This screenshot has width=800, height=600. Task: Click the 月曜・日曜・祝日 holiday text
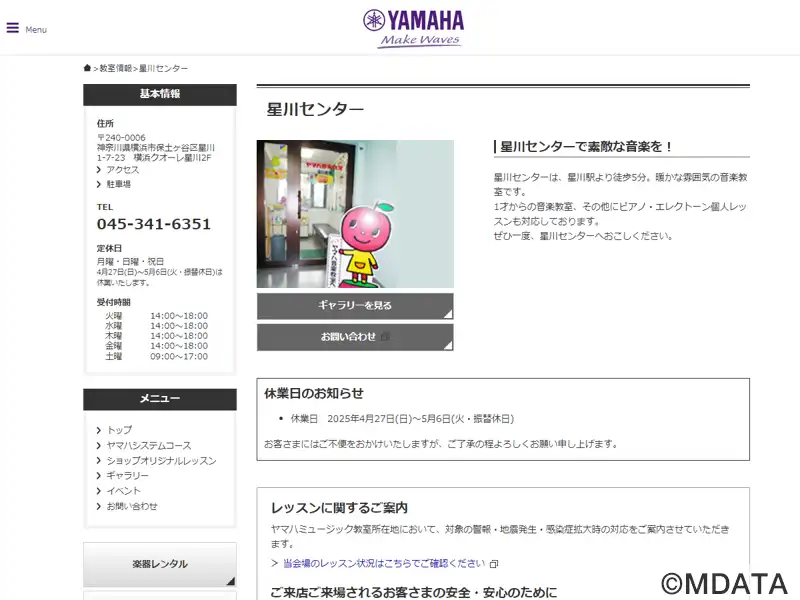pos(130,261)
